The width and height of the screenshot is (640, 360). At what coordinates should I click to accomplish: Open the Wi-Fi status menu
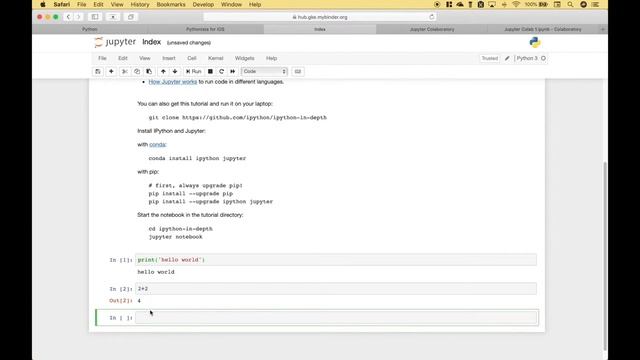pyautogui.click(x=516, y=4)
